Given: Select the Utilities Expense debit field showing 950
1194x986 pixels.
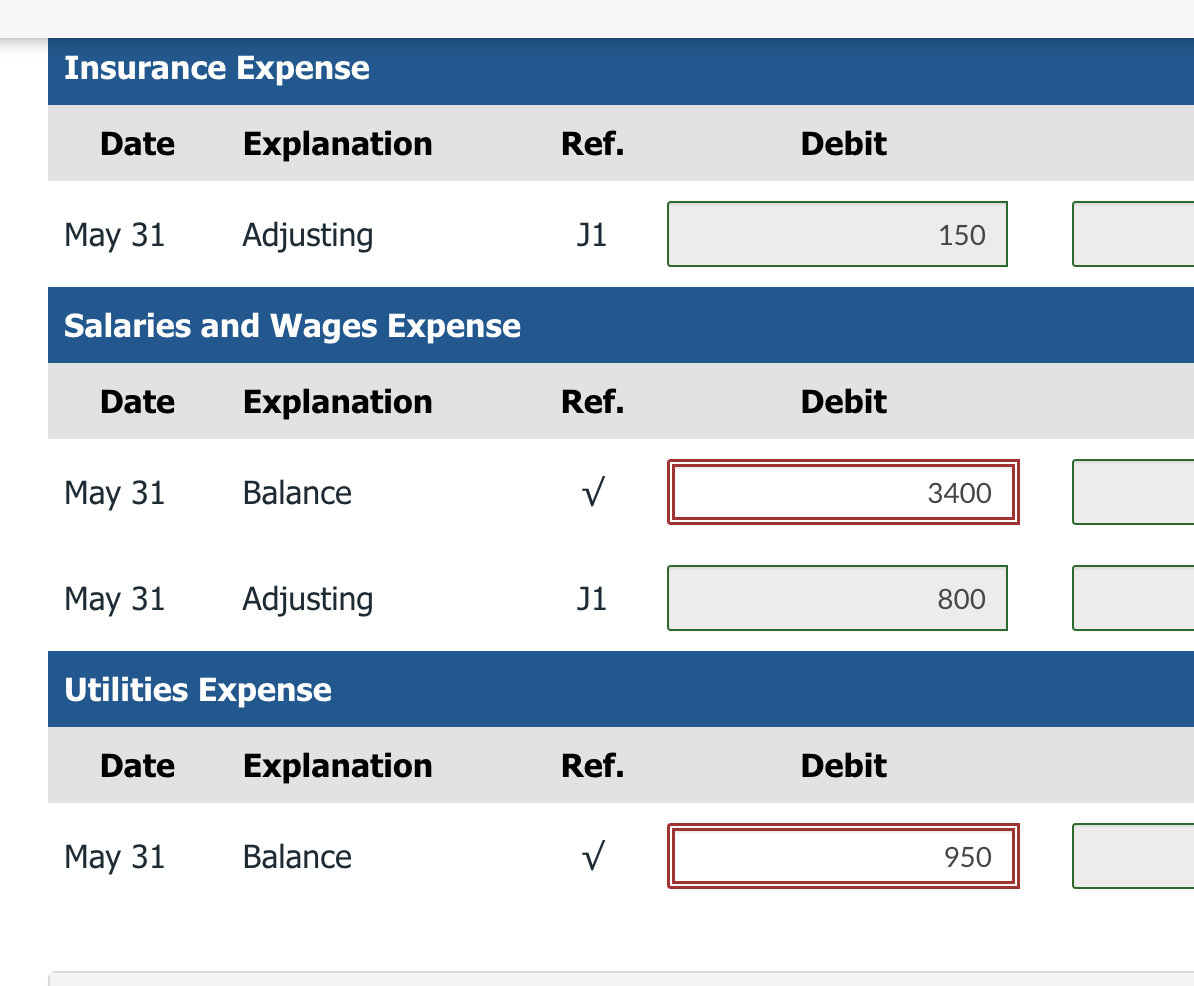Looking at the screenshot, I should [x=843, y=856].
